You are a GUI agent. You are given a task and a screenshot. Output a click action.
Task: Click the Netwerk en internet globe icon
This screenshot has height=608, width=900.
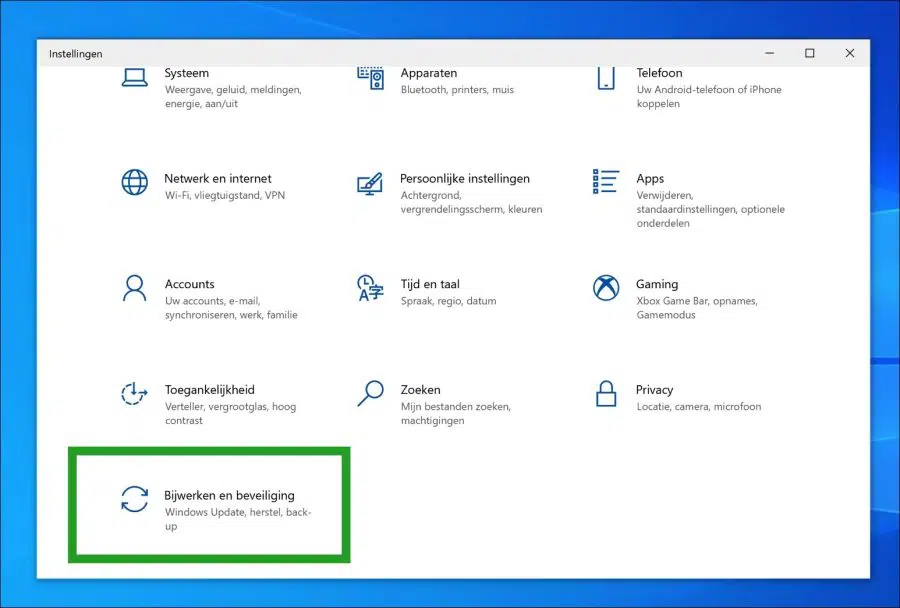134,183
